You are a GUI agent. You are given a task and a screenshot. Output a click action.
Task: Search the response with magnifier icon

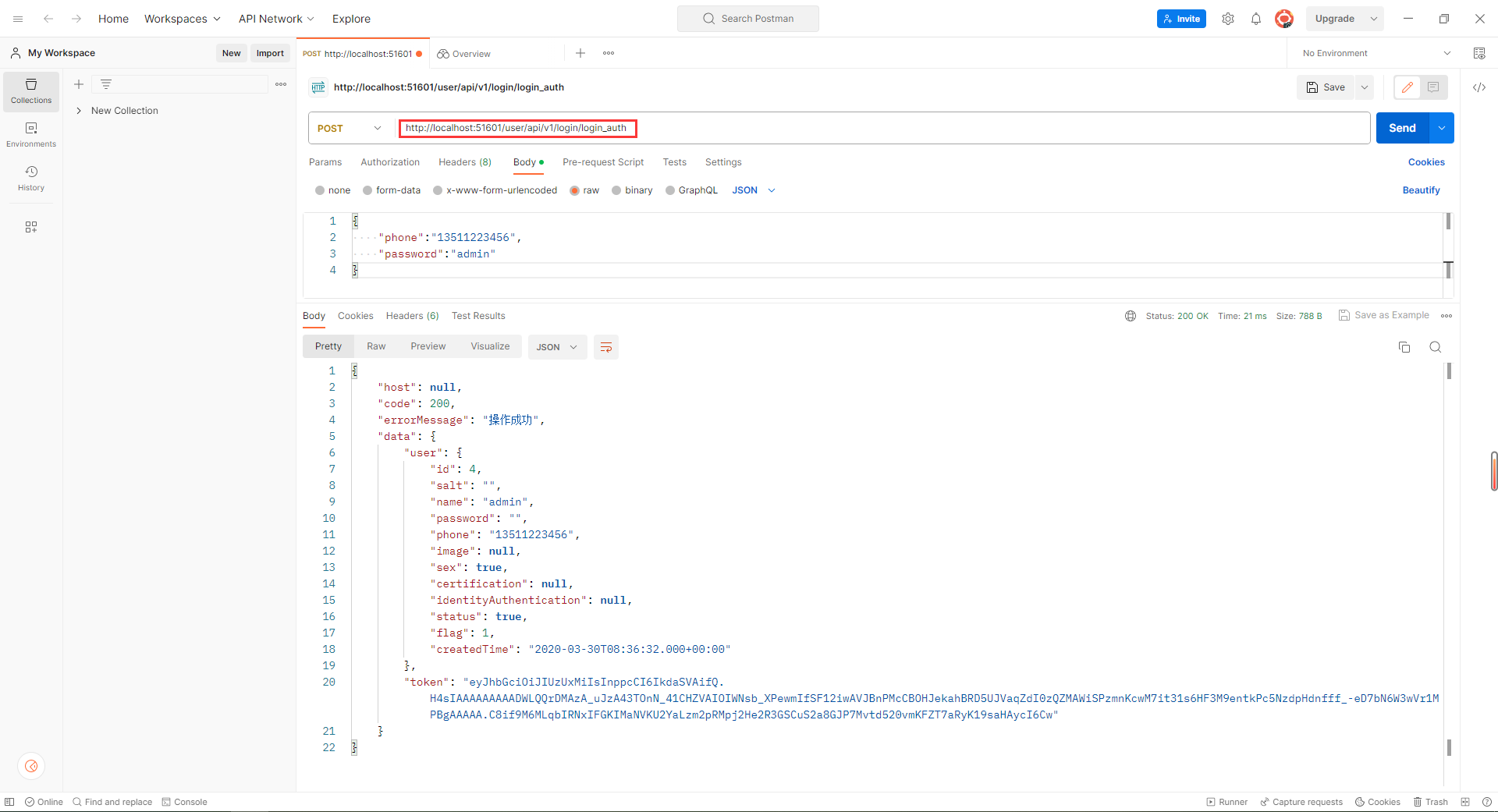1435,347
